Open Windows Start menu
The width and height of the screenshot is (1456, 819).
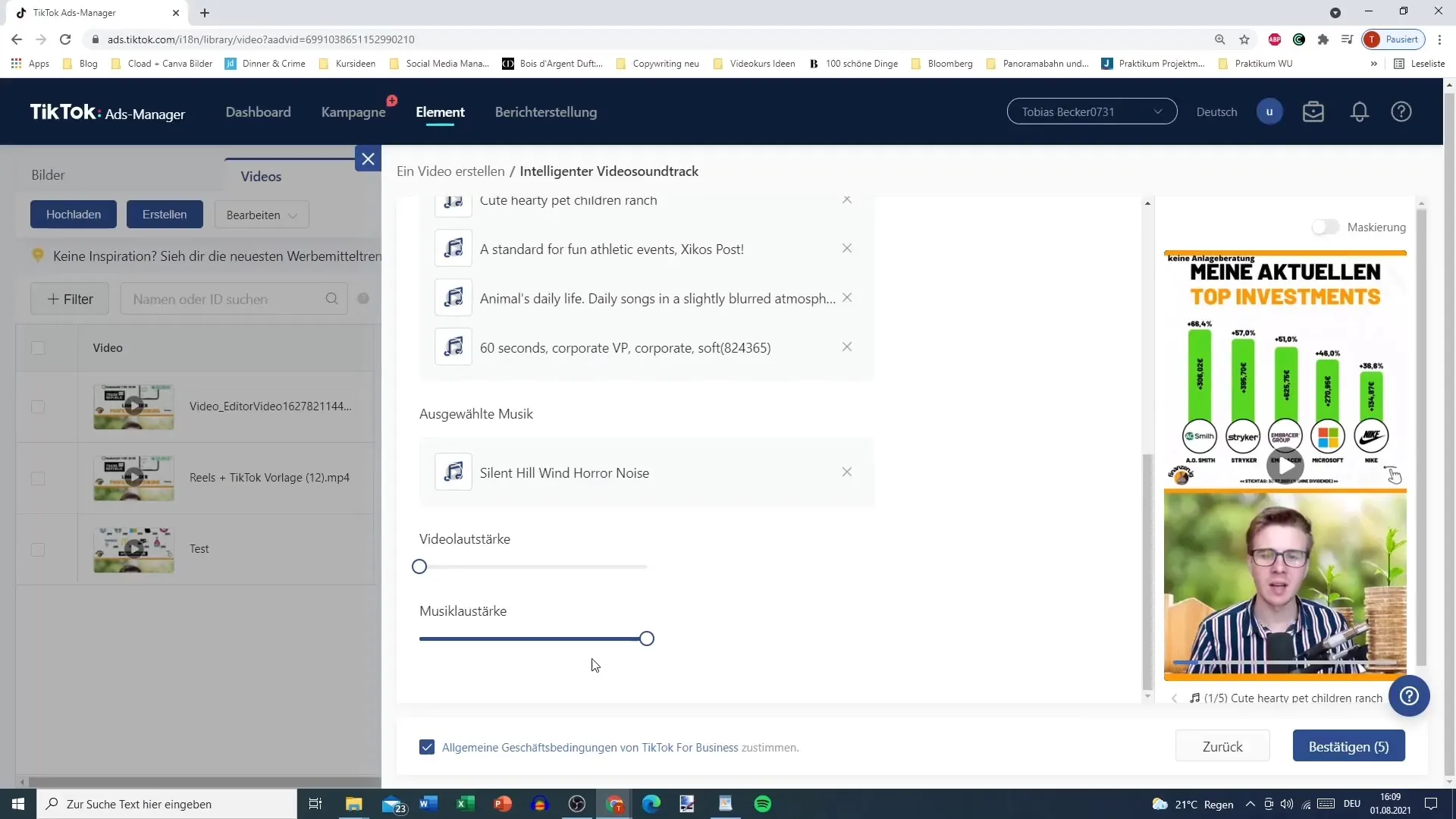coord(18,804)
